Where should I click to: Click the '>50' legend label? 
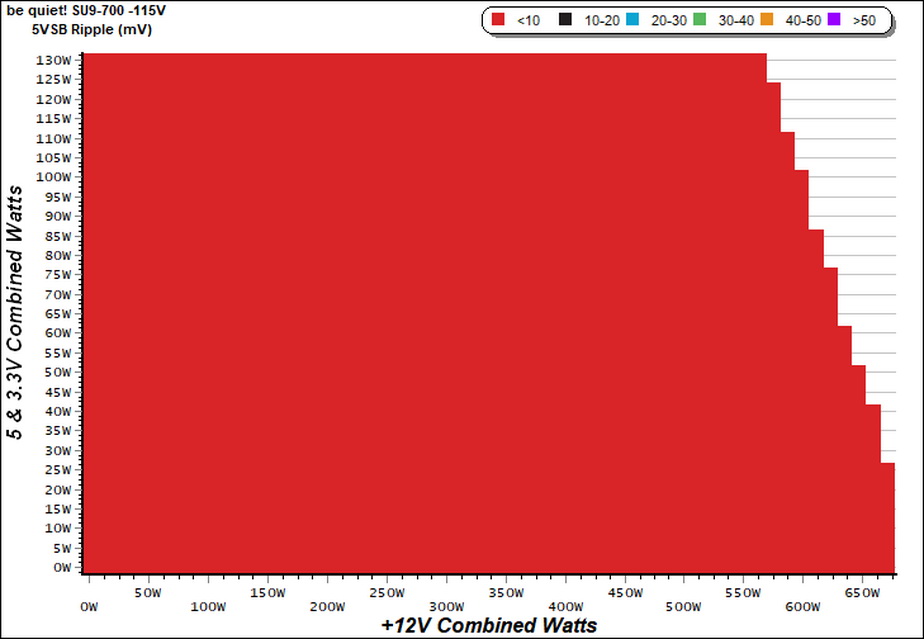864,21
